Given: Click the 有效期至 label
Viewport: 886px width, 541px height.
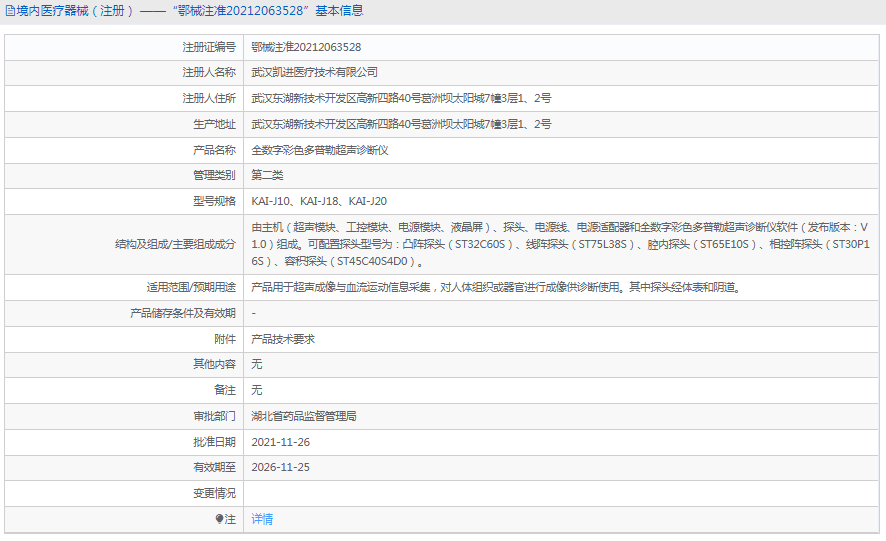Looking at the screenshot, I should (214, 467).
